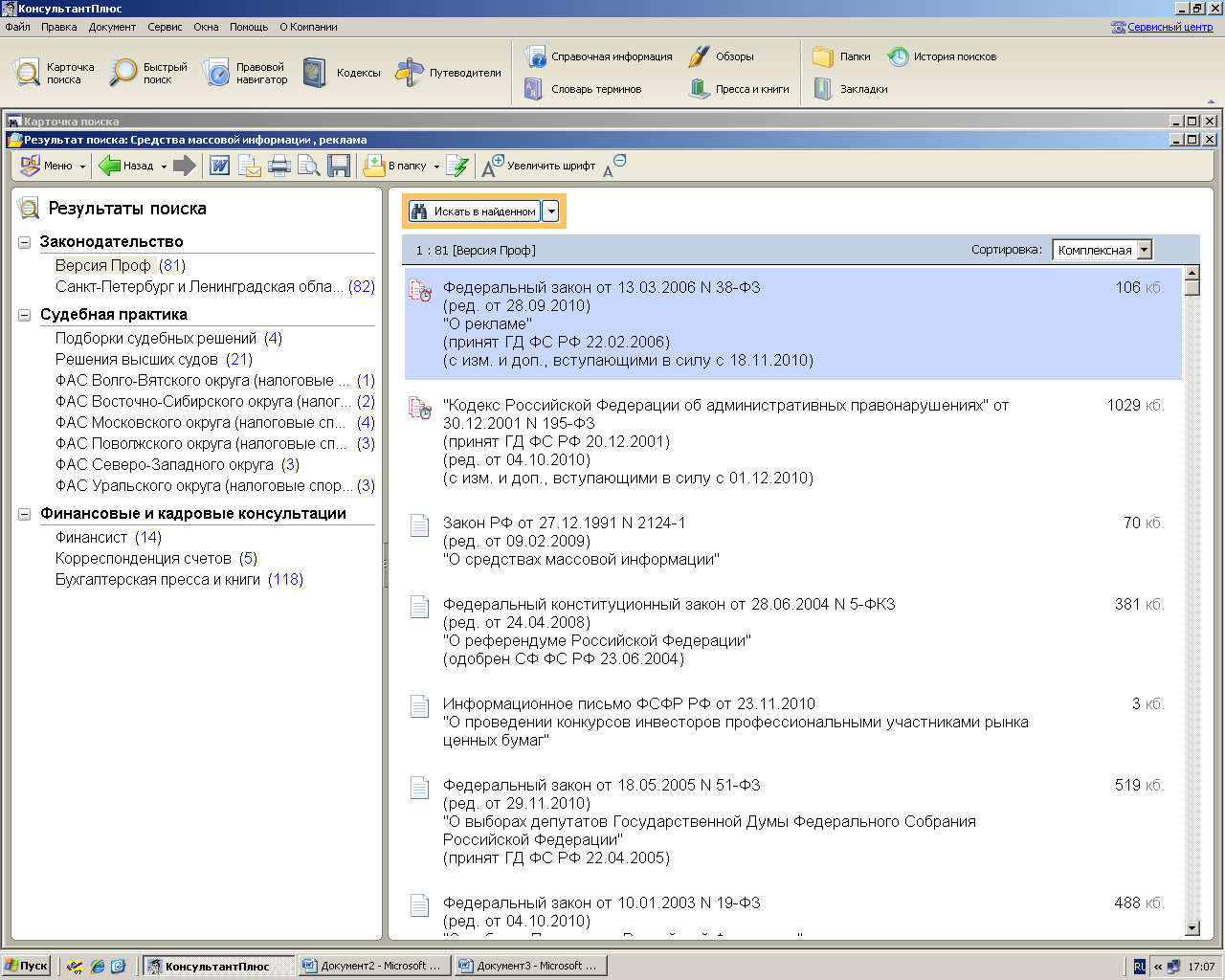This screenshot has height=980, width=1225.
Task: Open the Файл menu
Action: [x=17, y=27]
